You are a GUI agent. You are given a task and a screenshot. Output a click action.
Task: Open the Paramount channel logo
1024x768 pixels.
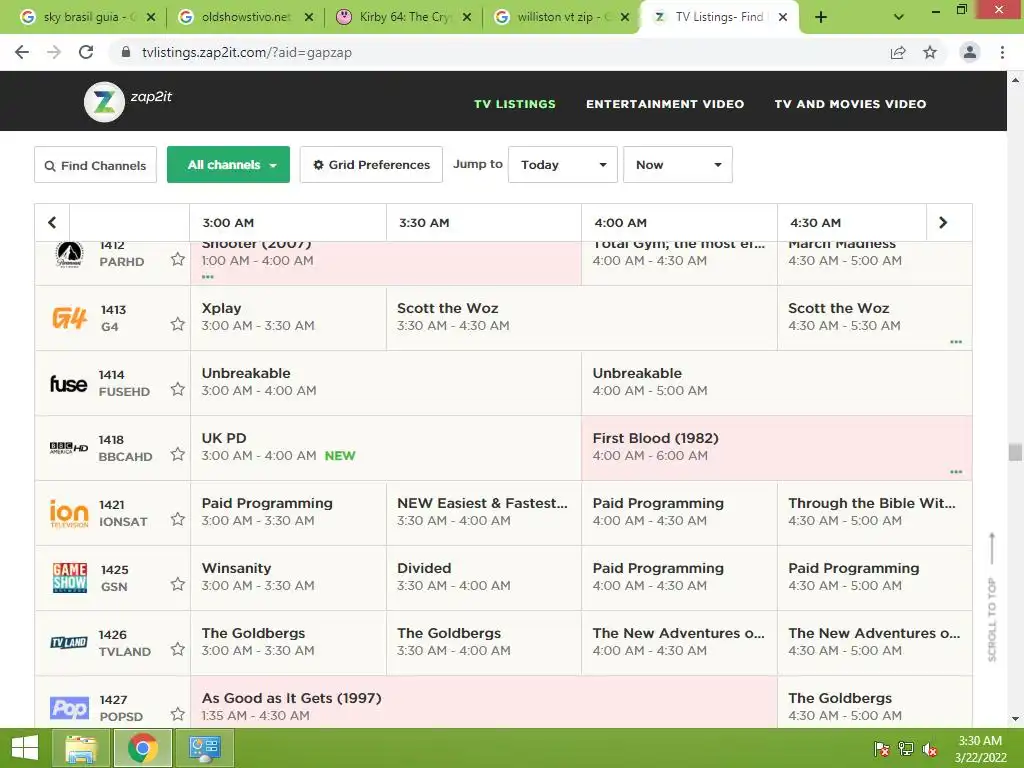(x=69, y=255)
